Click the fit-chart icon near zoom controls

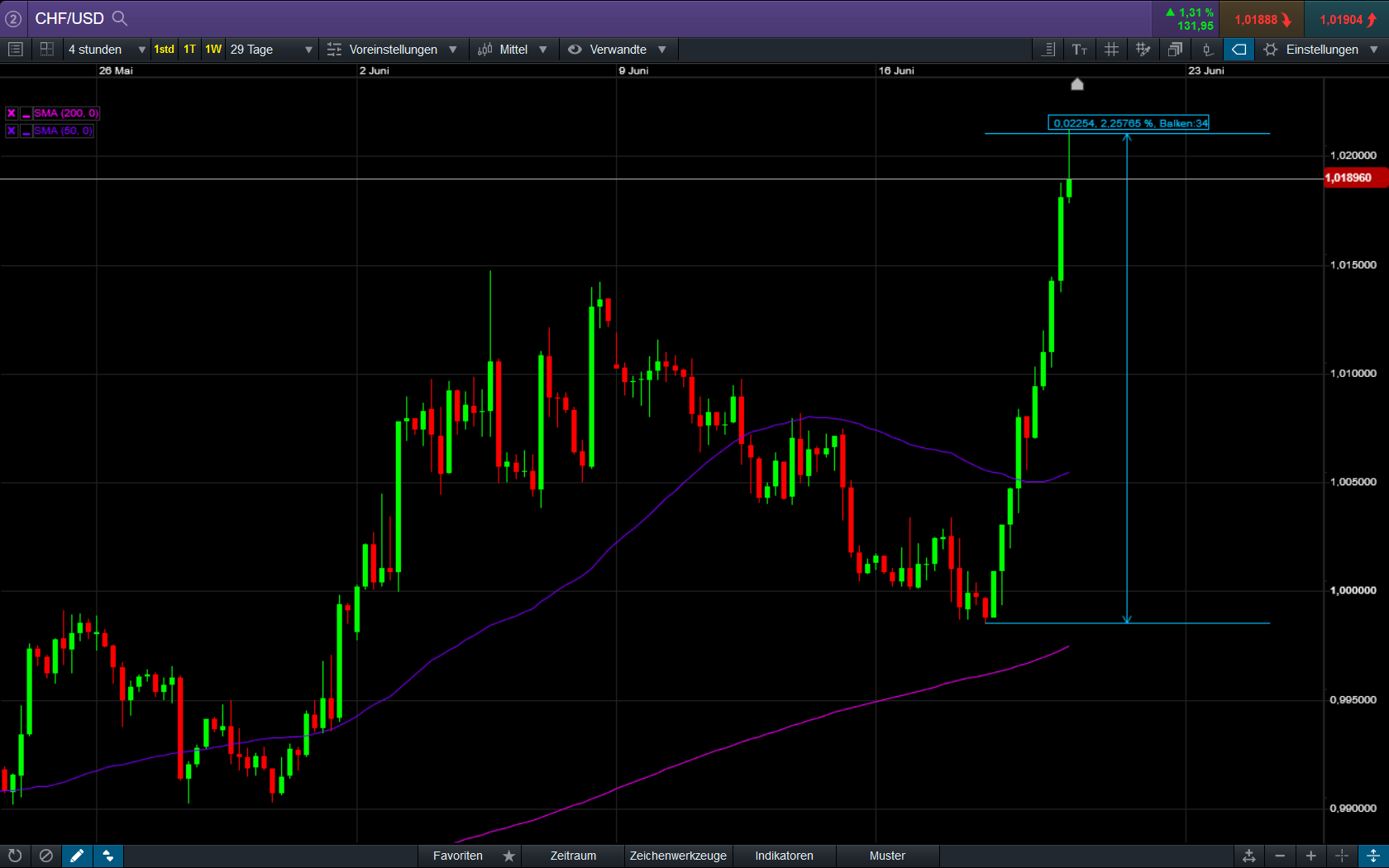tap(1249, 856)
